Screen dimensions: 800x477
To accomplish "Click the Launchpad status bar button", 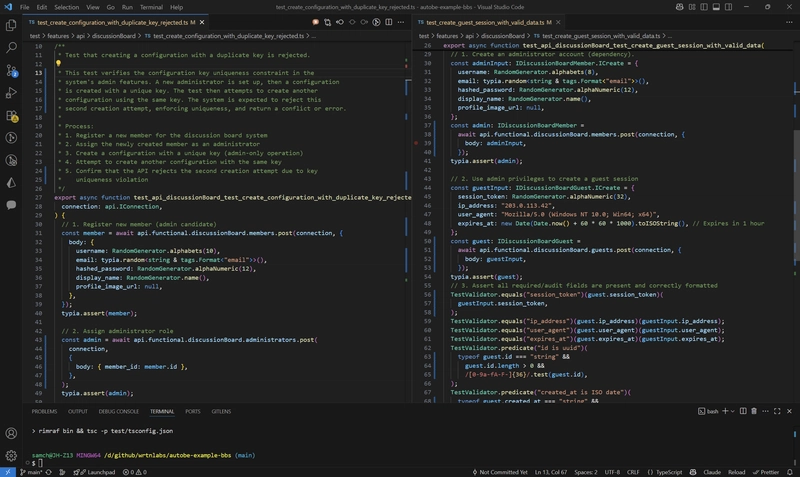I will click(99, 471).
